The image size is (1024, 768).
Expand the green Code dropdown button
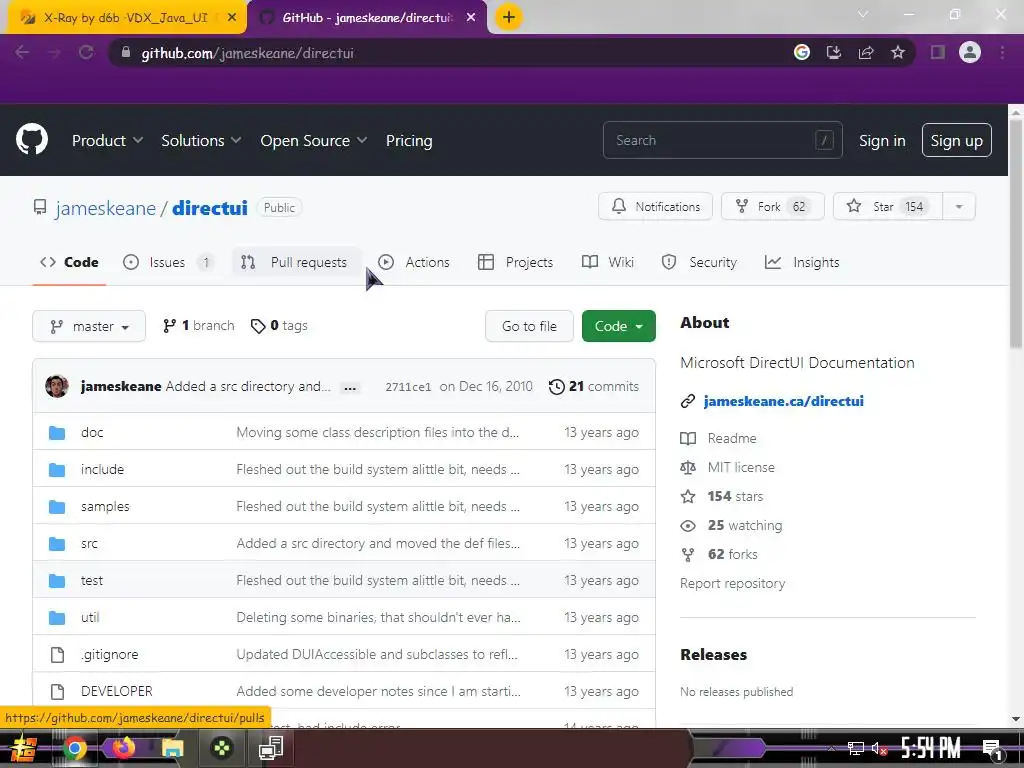point(618,326)
